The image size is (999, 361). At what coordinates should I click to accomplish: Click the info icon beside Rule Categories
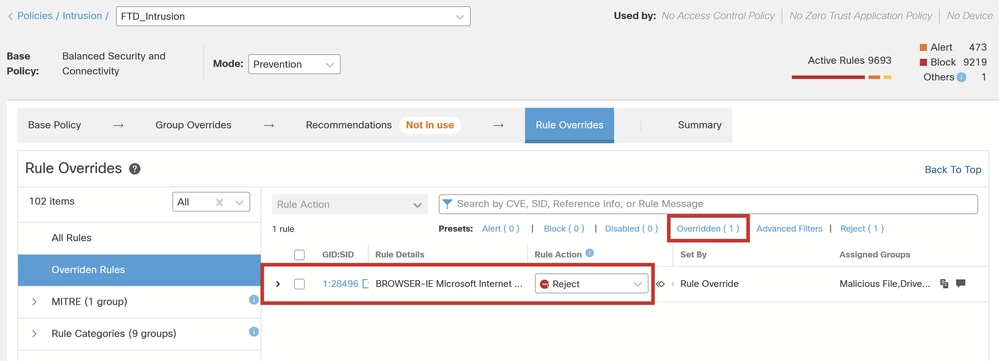click(254, 332)
